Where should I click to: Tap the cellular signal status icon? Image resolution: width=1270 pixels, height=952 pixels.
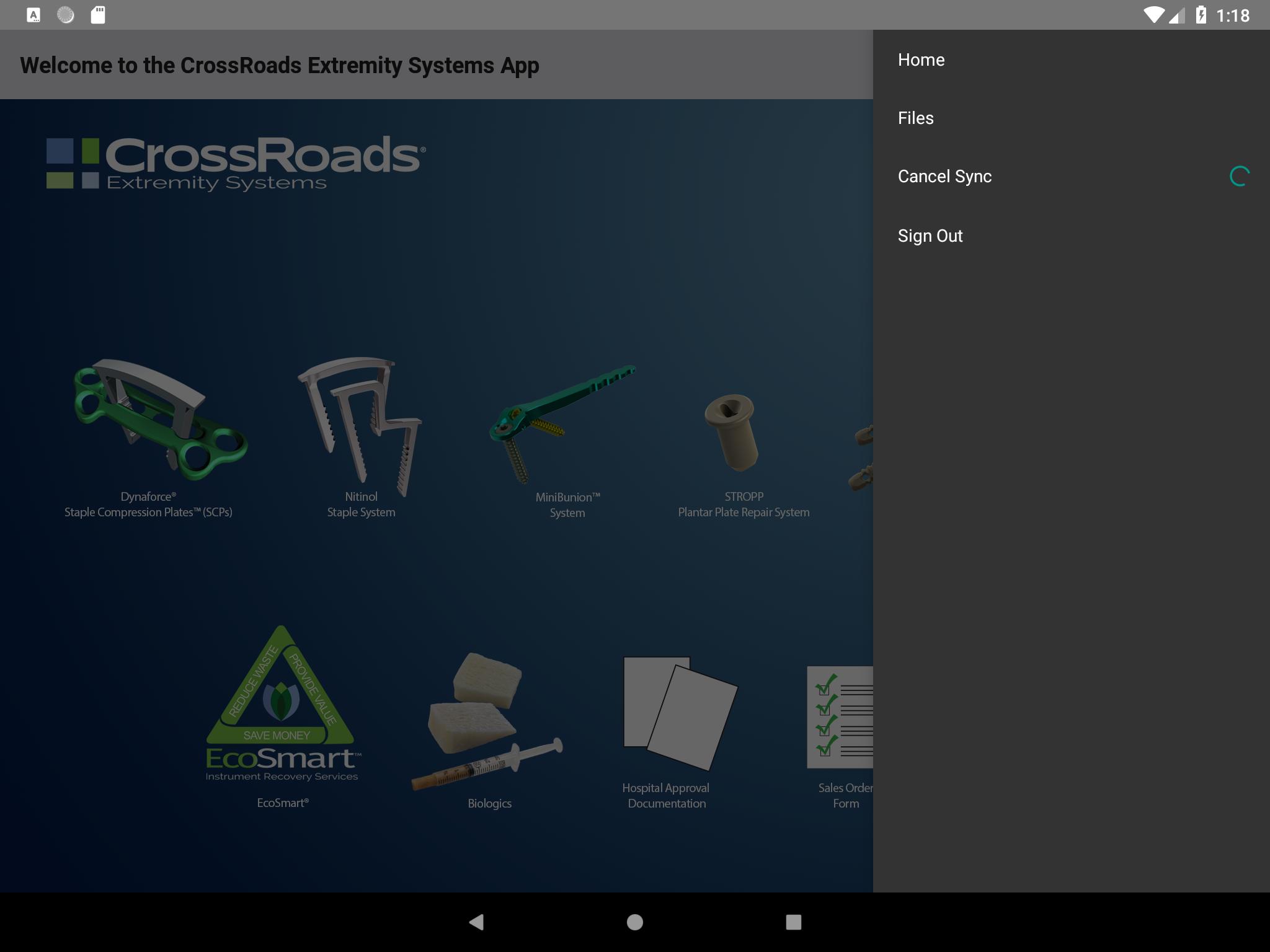point(1177,15)
